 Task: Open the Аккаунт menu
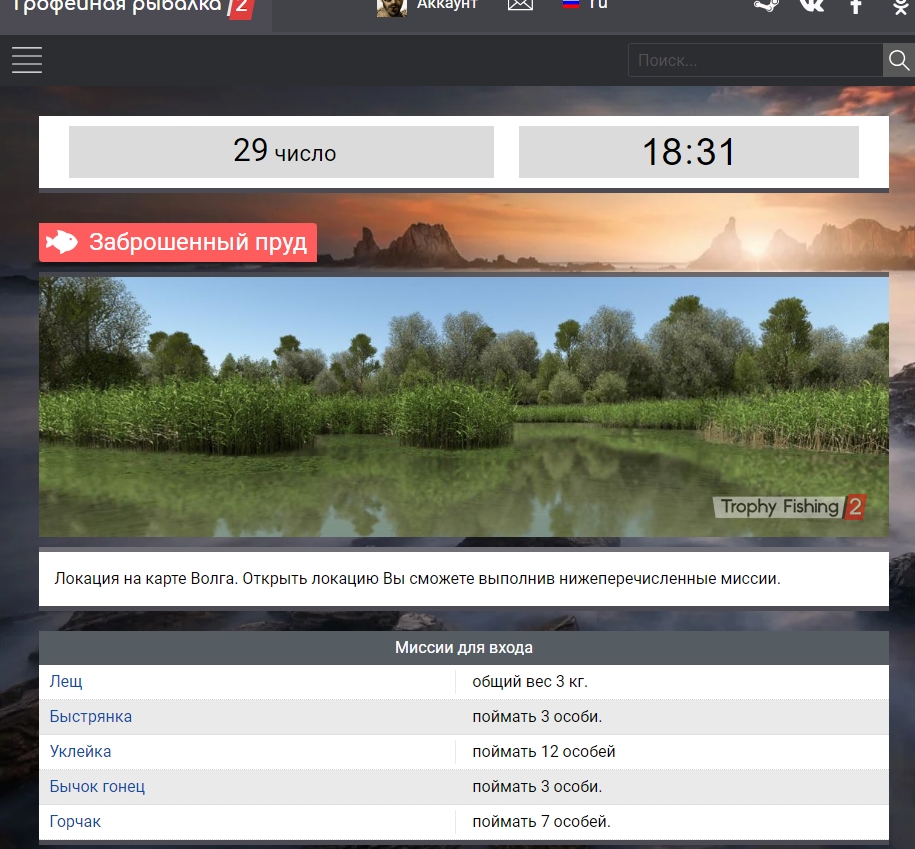pyautogui.click(x=447, y=5)
